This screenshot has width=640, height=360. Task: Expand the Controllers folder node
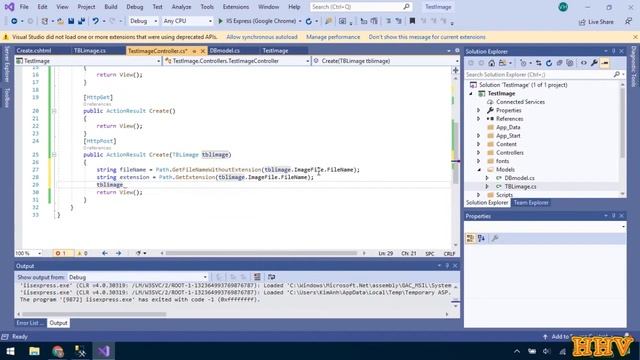479,153
